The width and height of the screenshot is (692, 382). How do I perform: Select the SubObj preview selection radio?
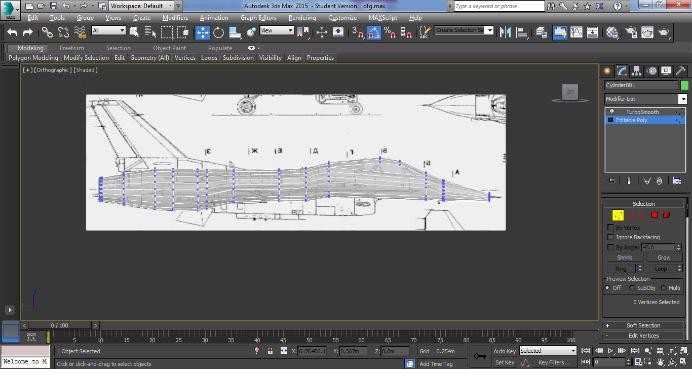pyautogui.click(x=632, y=288)
